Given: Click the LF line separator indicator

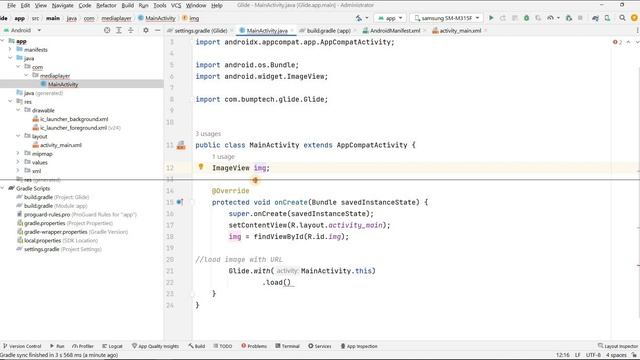Looking at the screenshot, I should click(578, 355).
